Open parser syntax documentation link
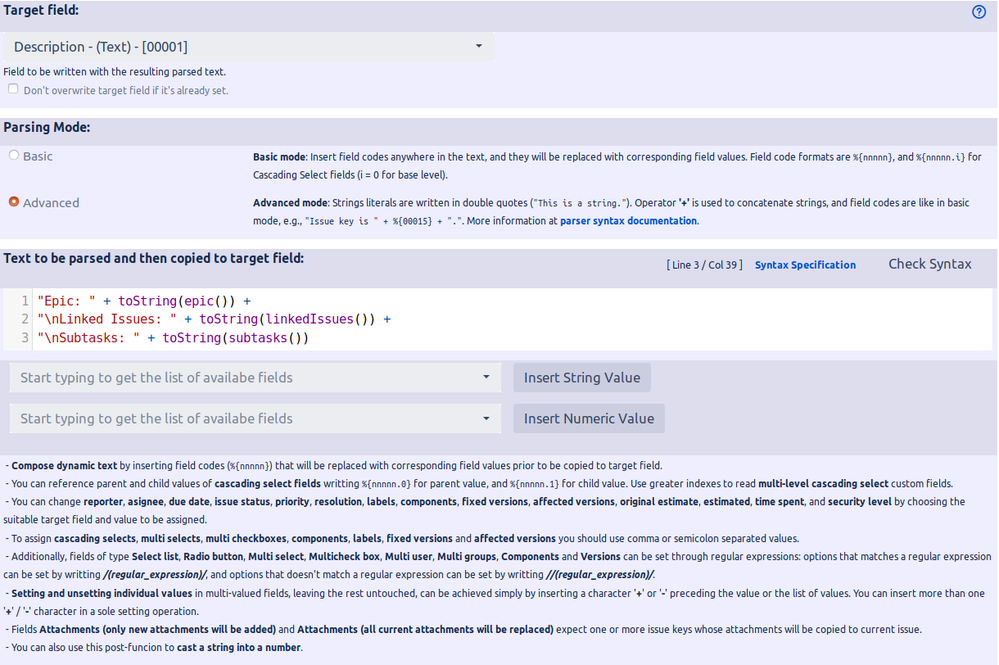 628,221
